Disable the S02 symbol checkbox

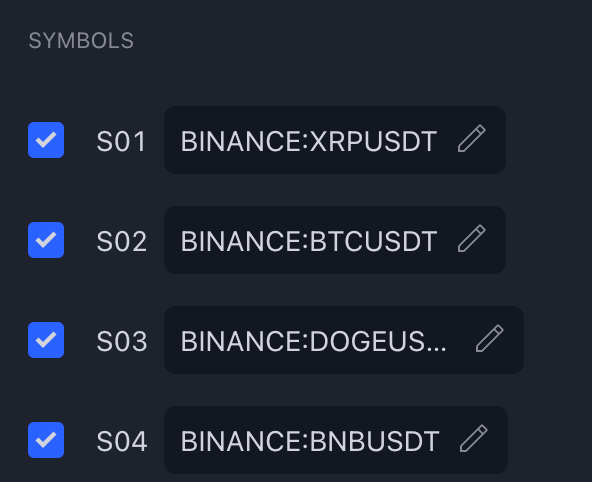point(46,240)
